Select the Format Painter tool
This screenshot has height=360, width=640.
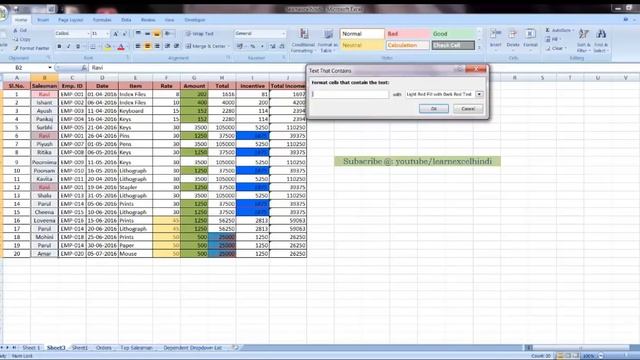click(31, 48)
